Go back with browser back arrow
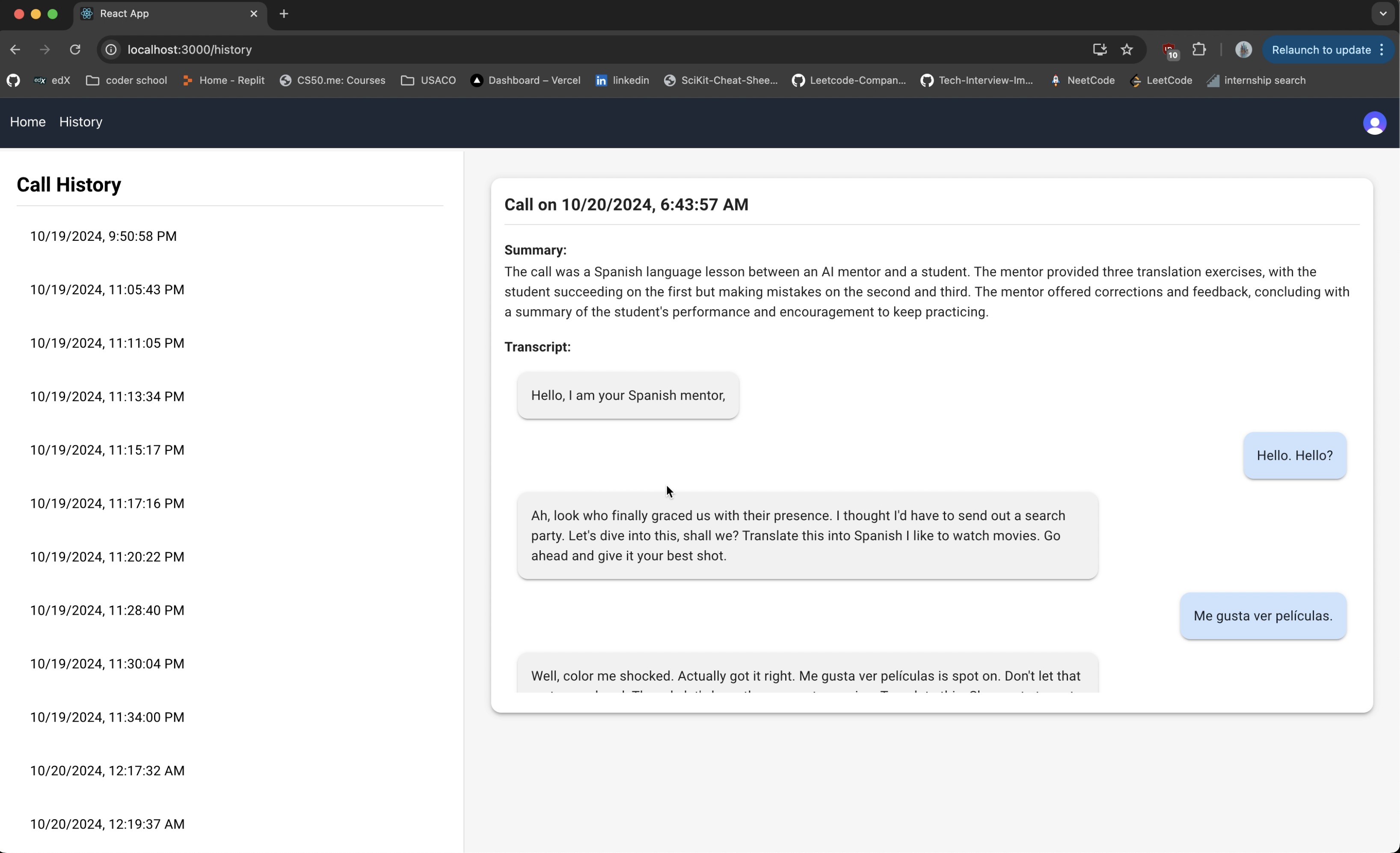The image size is (1400, 853). (x=15, y=49)
